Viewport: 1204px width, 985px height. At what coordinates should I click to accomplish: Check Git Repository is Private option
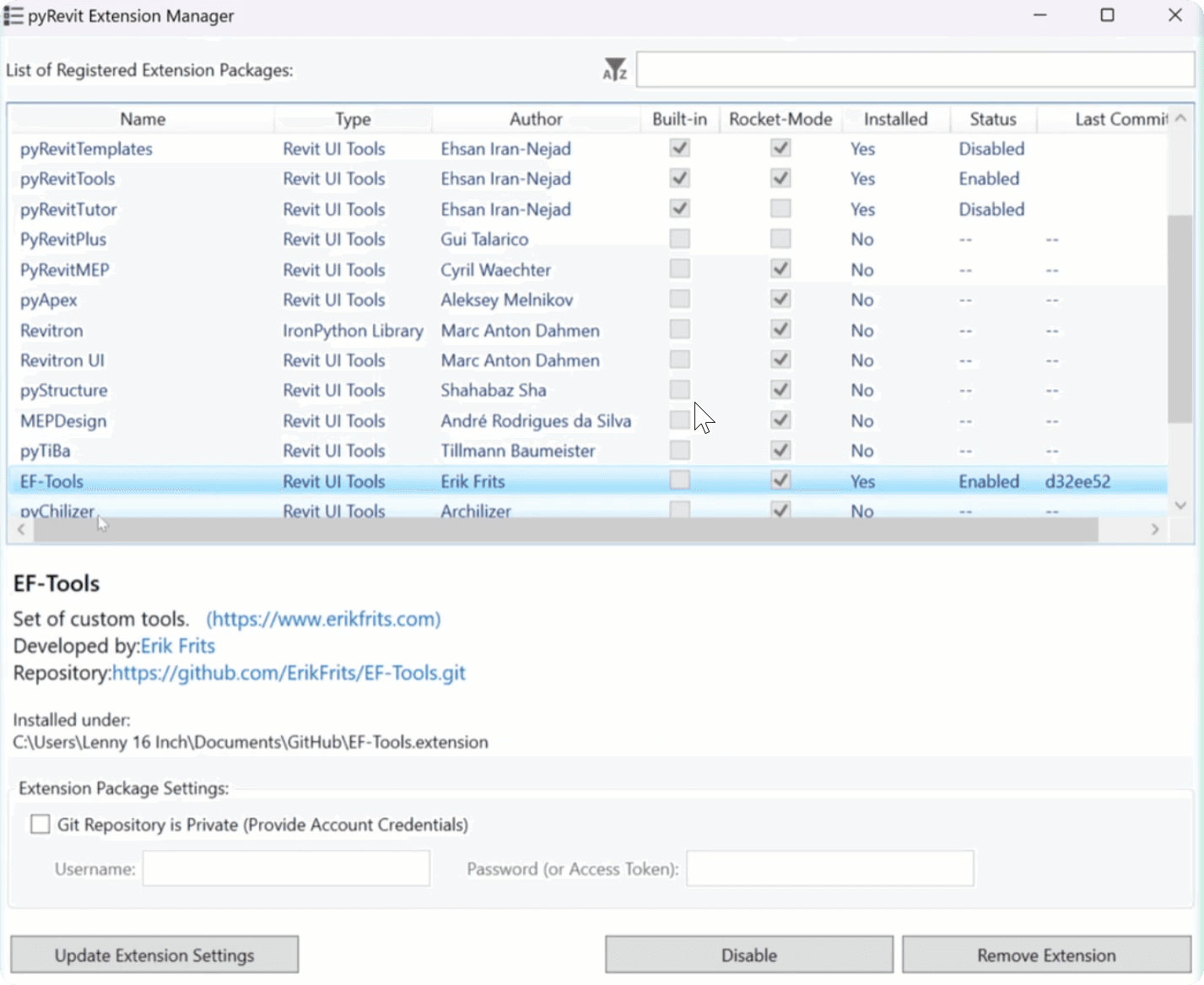(40, 824)
